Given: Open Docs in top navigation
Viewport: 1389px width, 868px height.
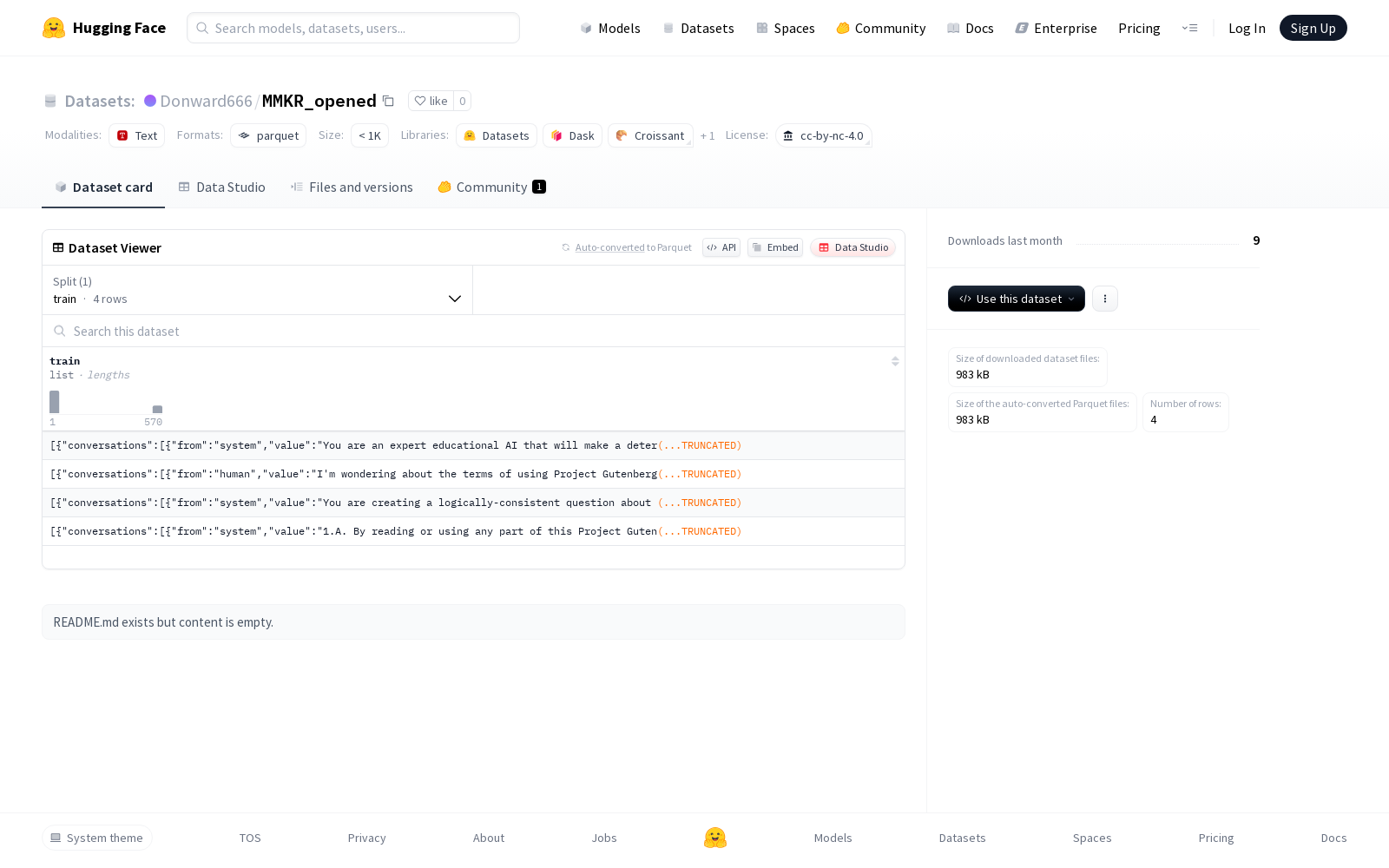Looking at the screenshot, I should click(x=970, y=28).
